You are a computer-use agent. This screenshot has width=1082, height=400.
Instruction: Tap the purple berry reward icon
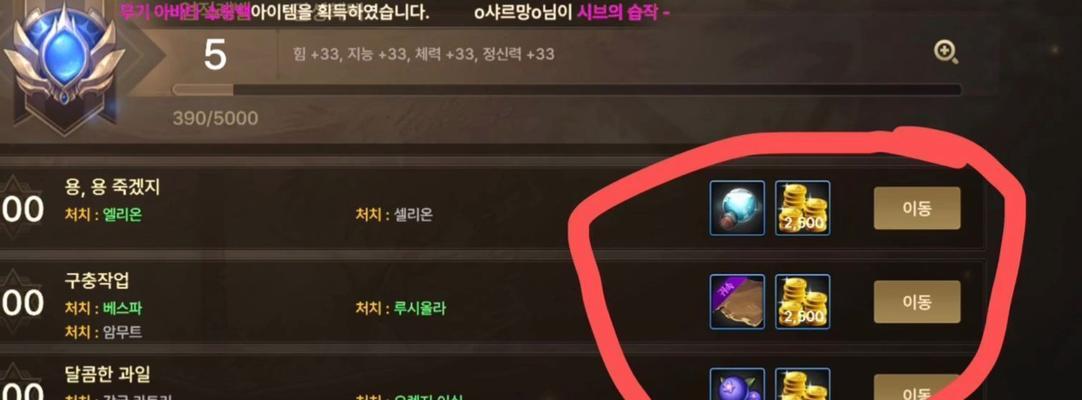(737, 384)
